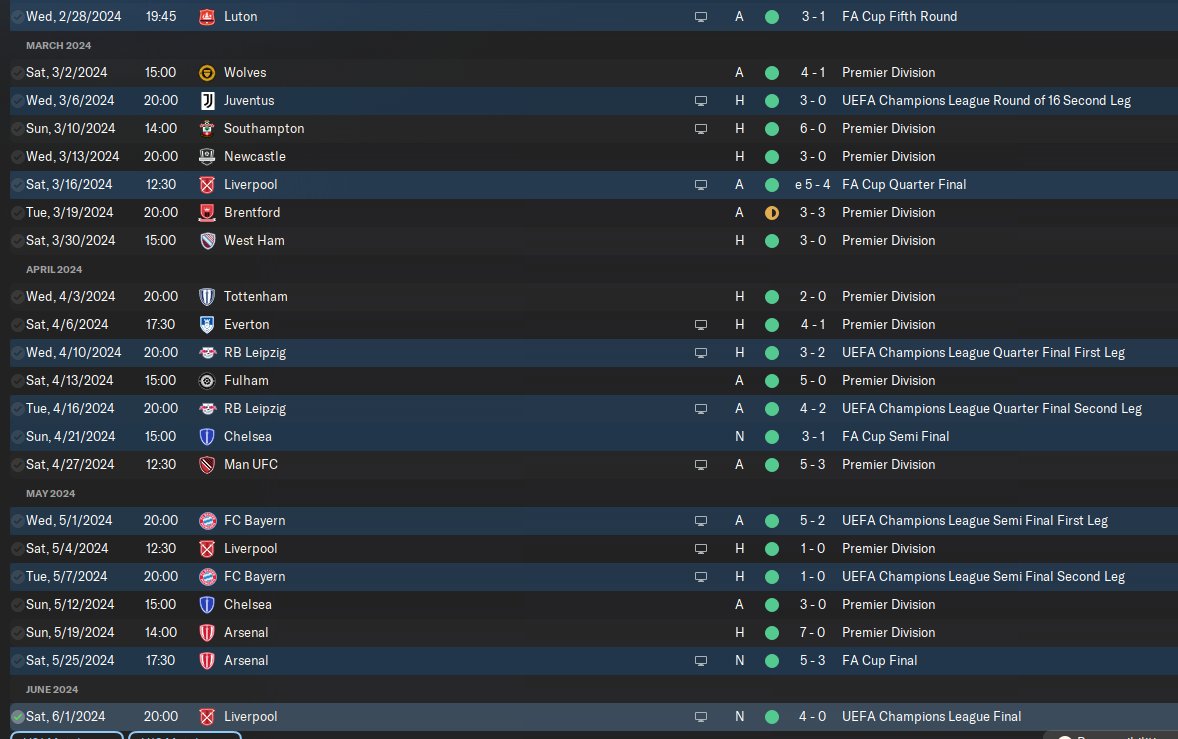1178x739 pixels.
Task: Click the Wolves club badge icon
Action: click(207, 72)
